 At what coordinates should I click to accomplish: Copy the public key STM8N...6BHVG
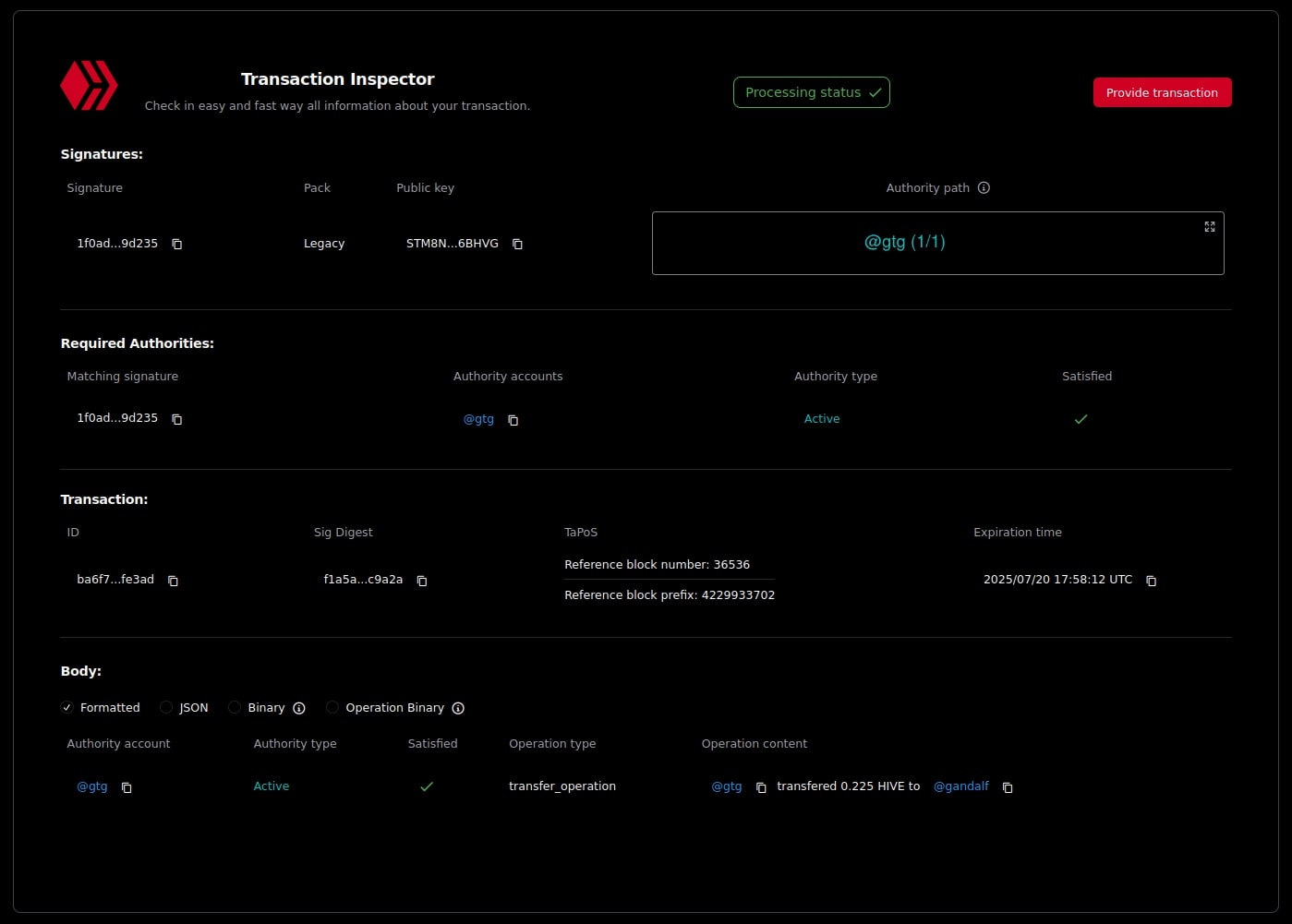point(517,244)
